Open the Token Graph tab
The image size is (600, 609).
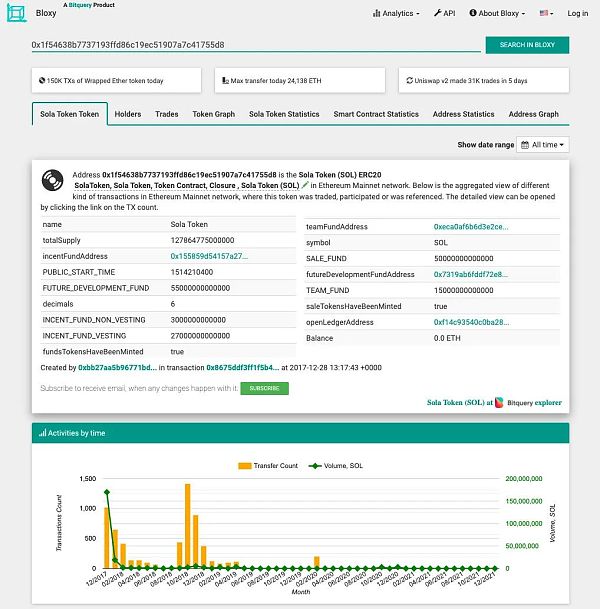(x=213, y=114)
